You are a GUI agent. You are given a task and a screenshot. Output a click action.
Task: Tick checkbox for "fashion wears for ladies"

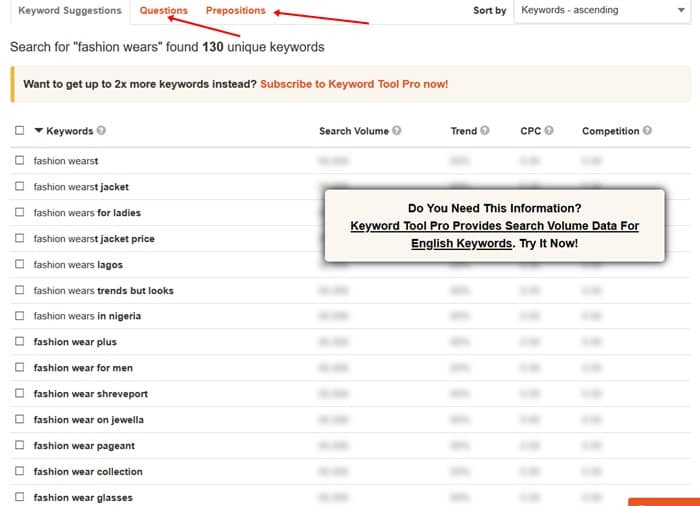click(19, 213)
